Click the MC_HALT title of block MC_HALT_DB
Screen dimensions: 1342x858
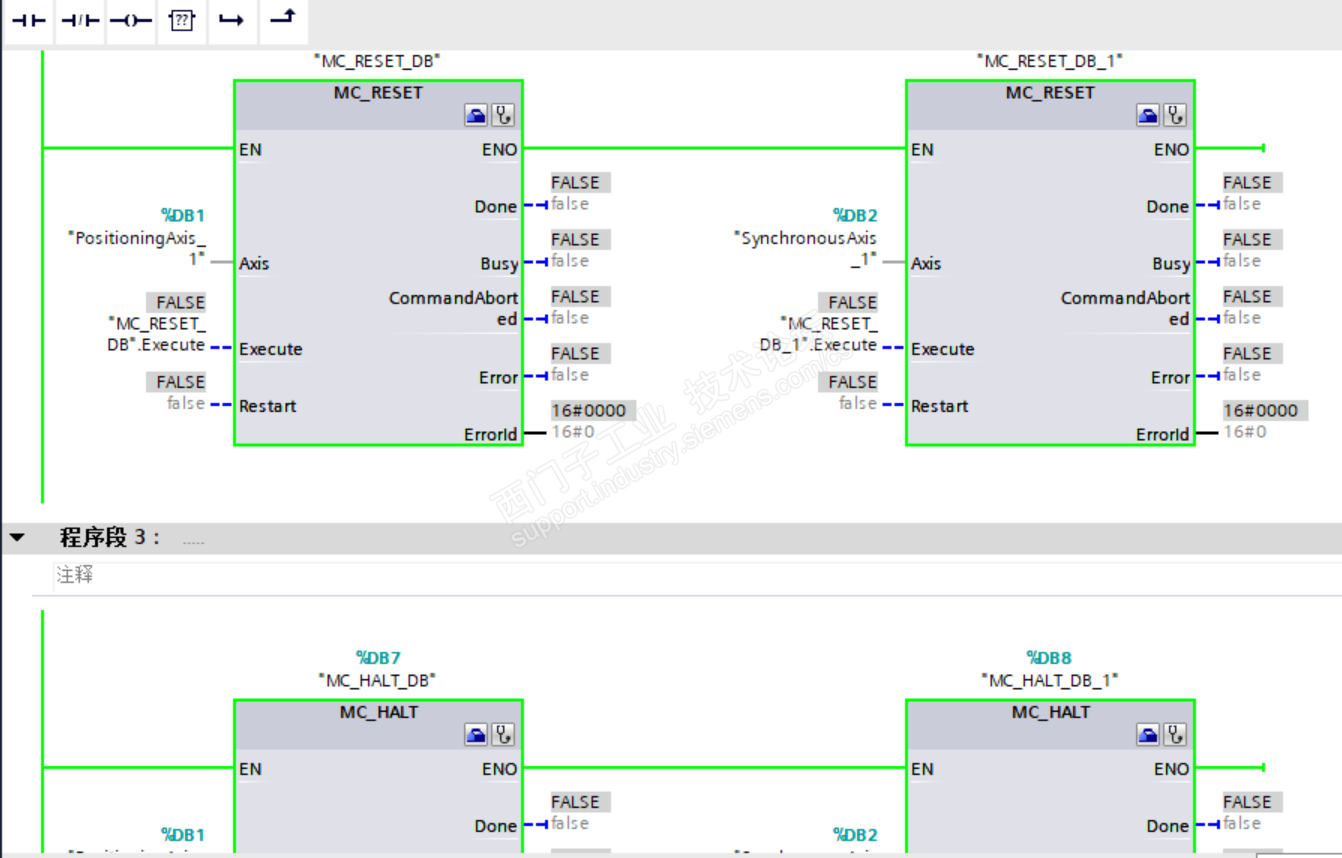[x=378, y=712]
